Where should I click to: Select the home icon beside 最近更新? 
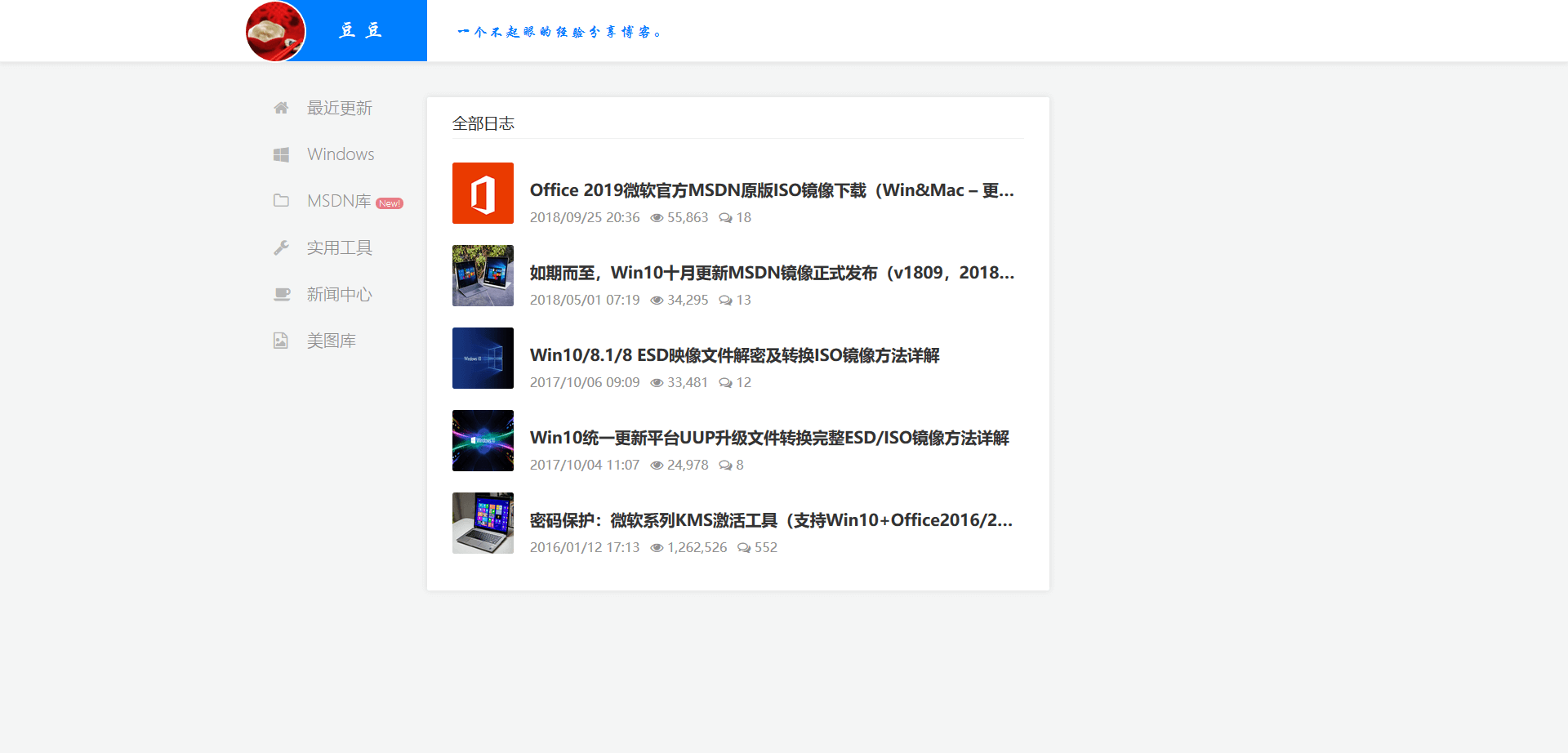pos(281,107)
